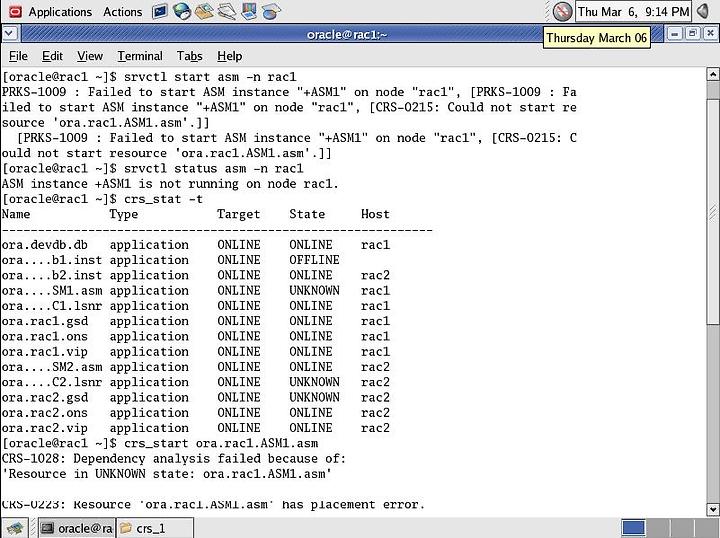Viewport: 720px width, 538px height.
Task: Click the ora.rac1.vip row name
Action: [x=45, y=352]
